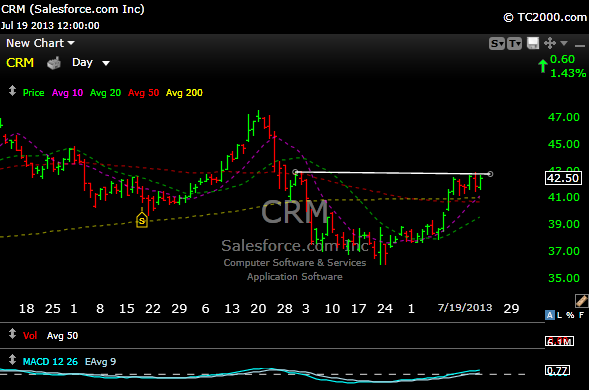Viewport: 589px width, 390px height.
Task: Select the L logarithmic scale toggle
Action: point(559,315)
